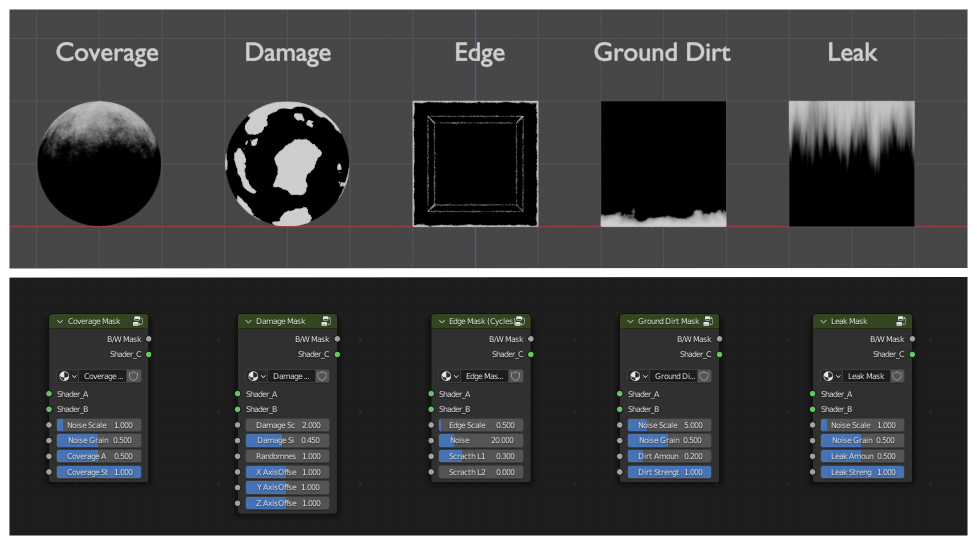Collapse the Ground Dirt Mask node with its chevron
This screenshot has width=977, height=545.
(x=630, y=321)
